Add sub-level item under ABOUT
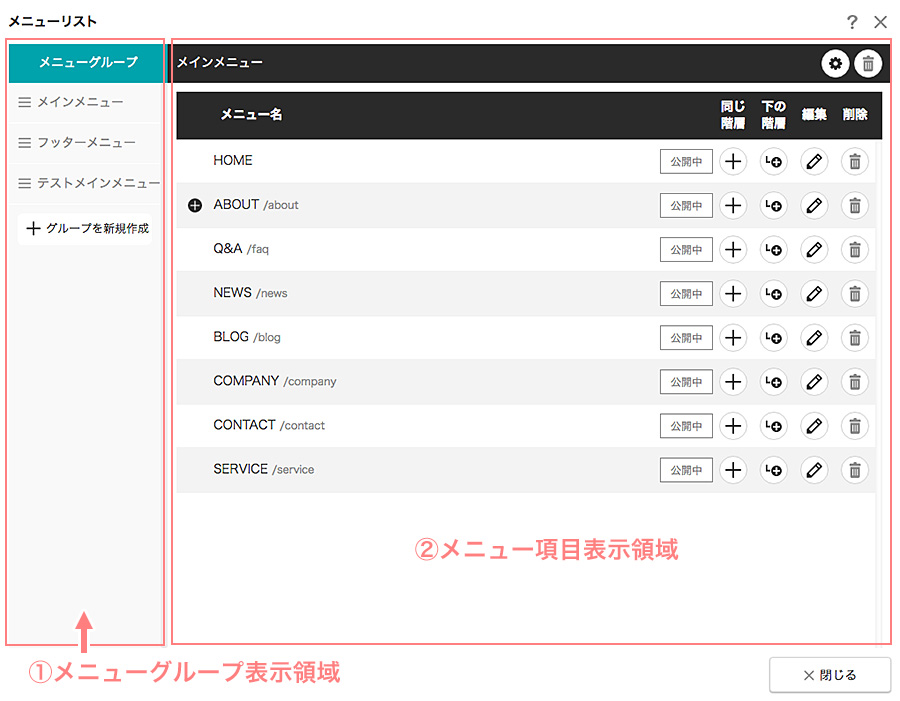This screenshot has height=701, width=900. [774, 206]
